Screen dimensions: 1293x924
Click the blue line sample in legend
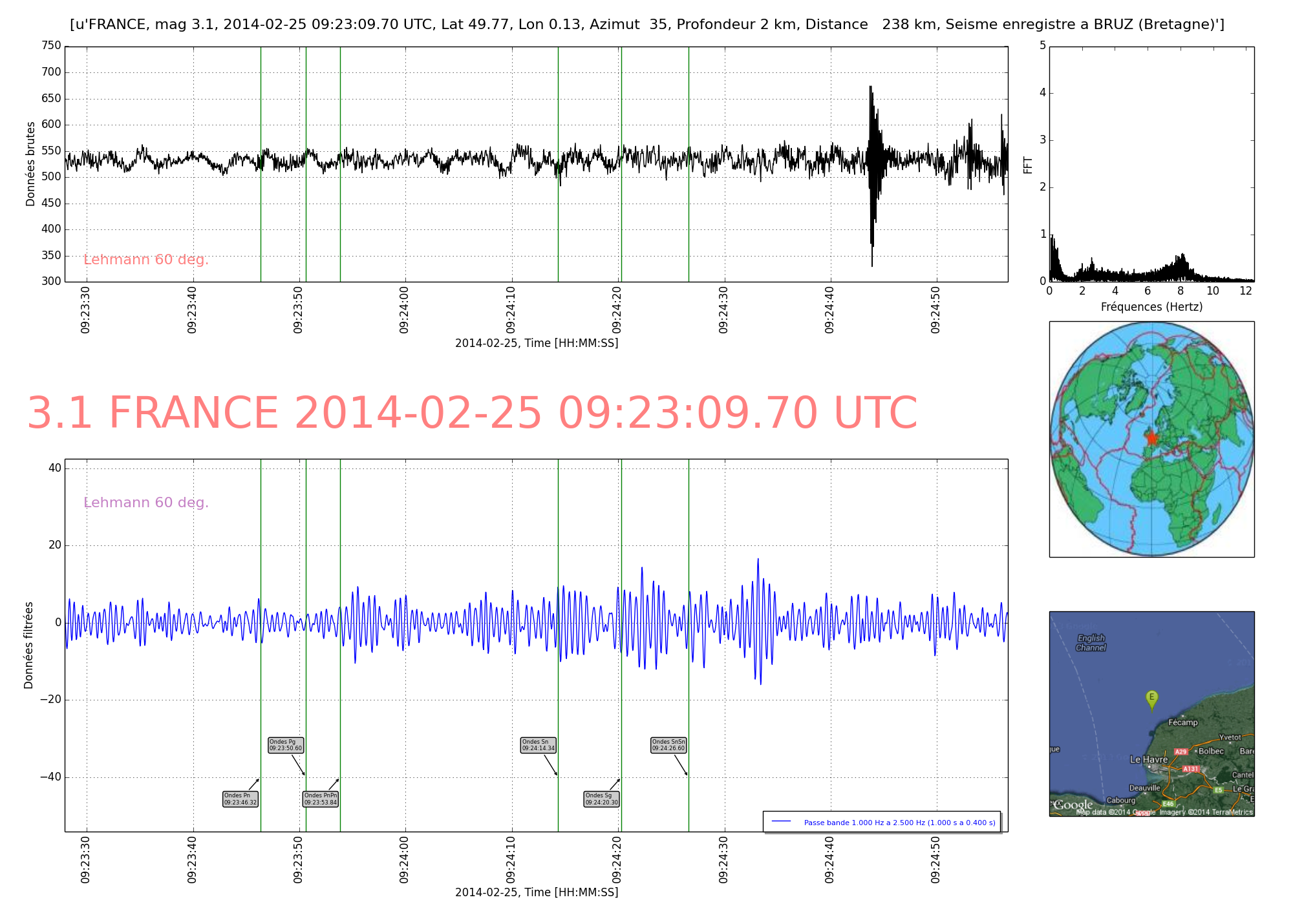(782, 822)
